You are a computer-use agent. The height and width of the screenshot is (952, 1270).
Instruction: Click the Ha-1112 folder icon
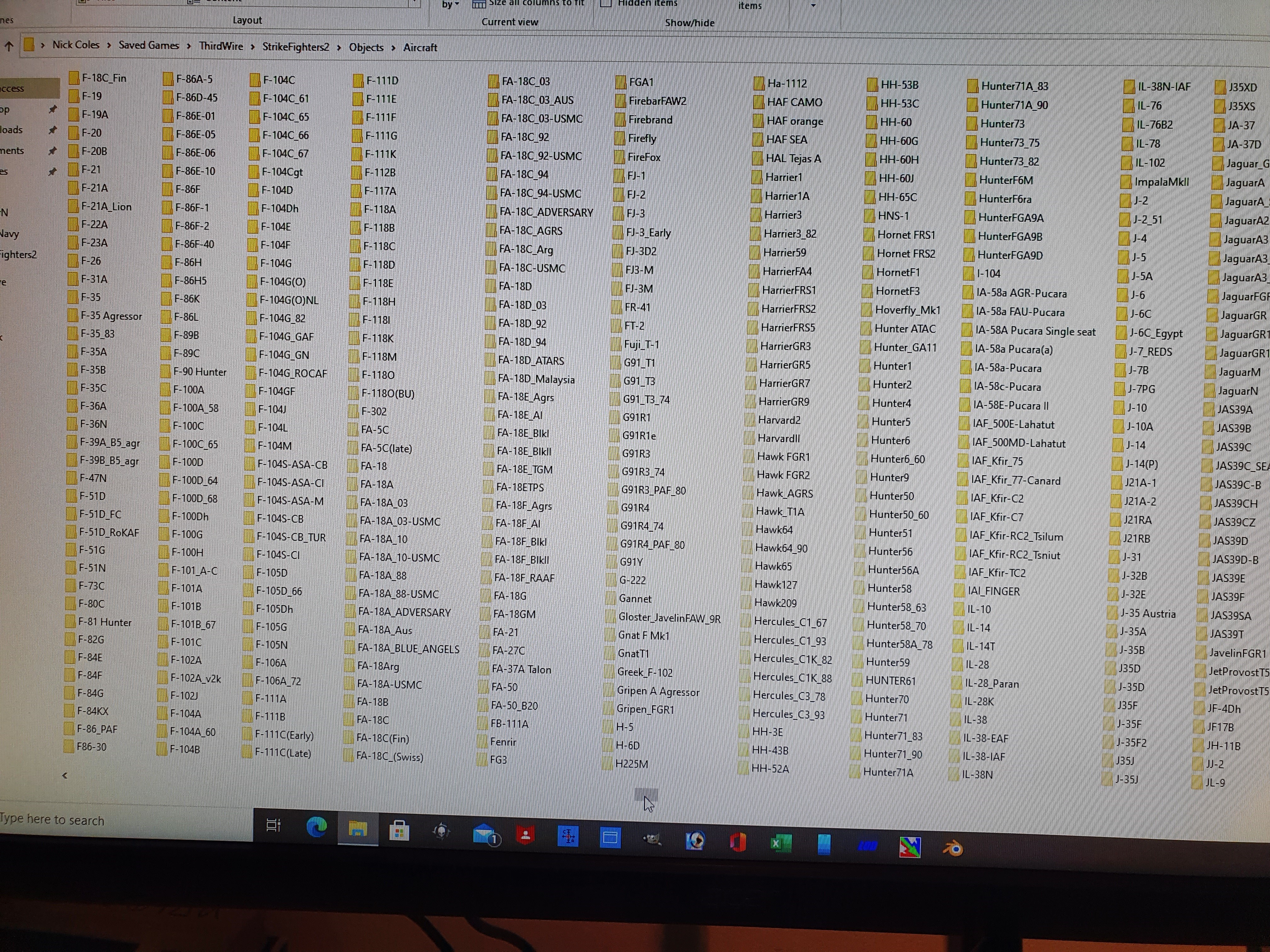click(759, 83)
